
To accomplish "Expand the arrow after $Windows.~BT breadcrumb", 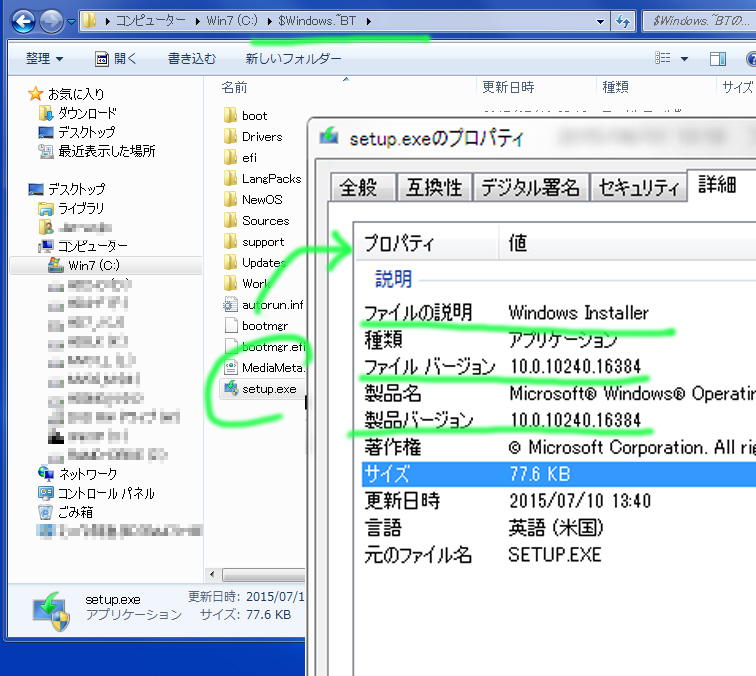I will (368, 21).
